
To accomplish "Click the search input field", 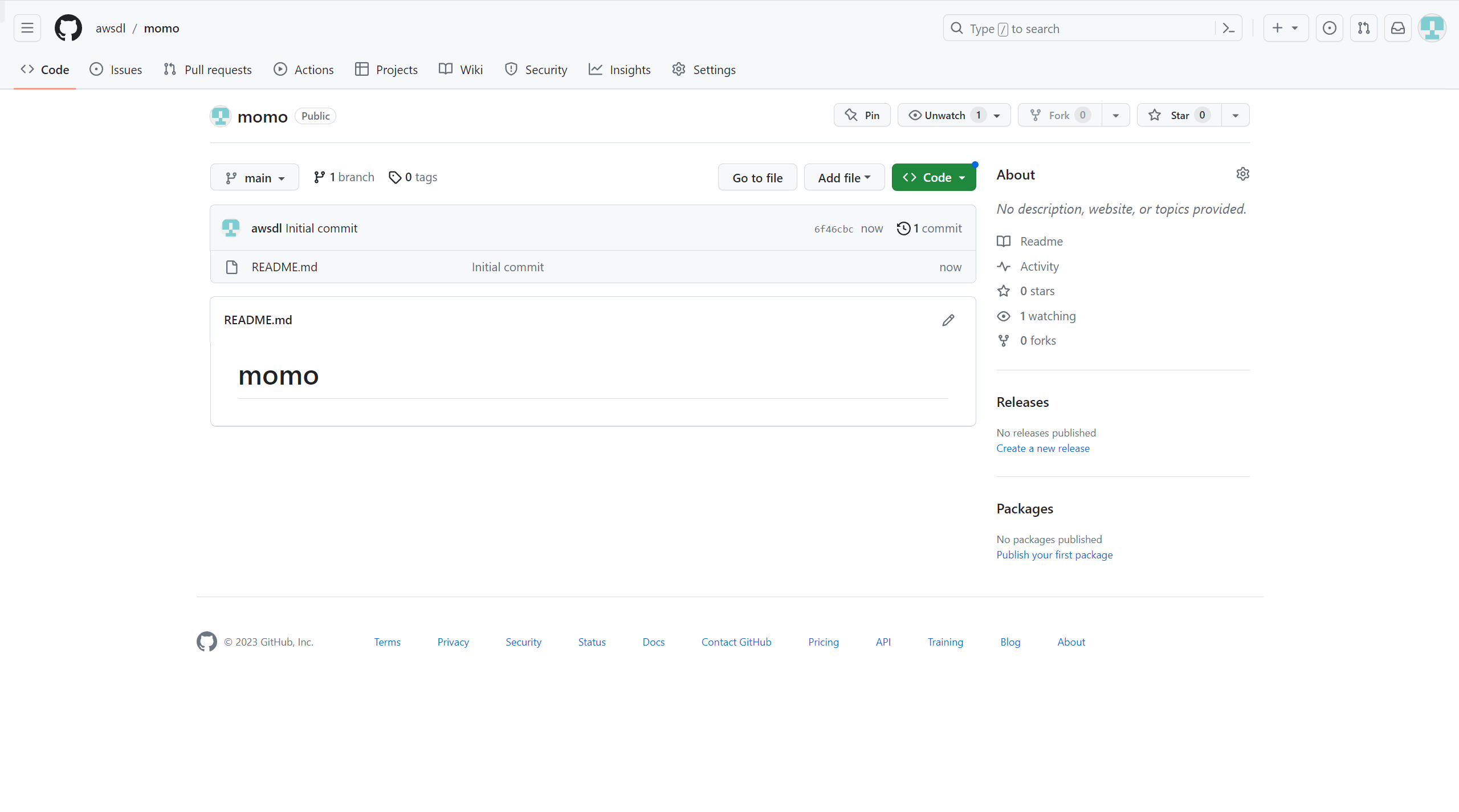I will point(1083,28).
